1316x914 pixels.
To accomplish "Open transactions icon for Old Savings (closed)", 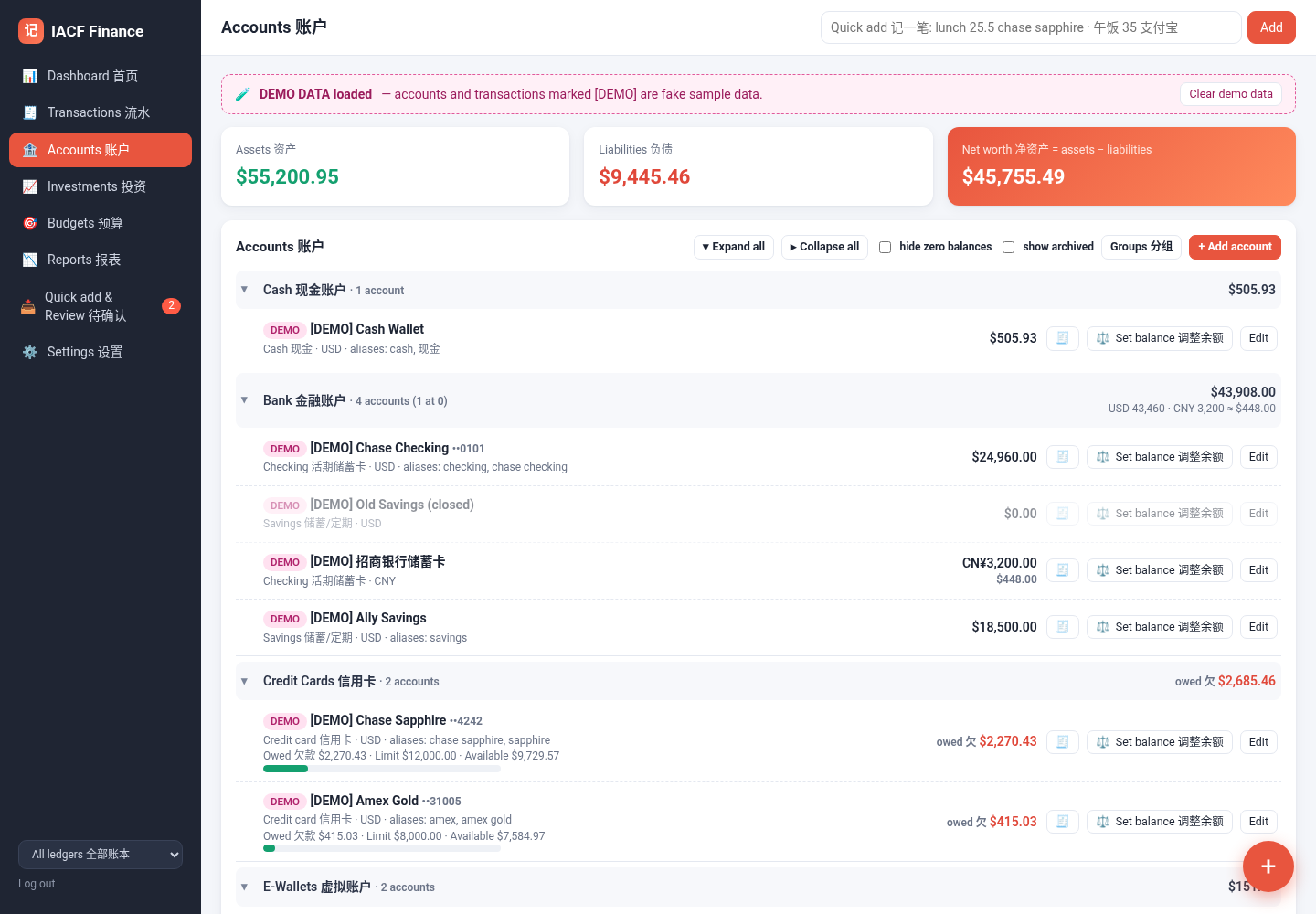I will point(1063,514).
